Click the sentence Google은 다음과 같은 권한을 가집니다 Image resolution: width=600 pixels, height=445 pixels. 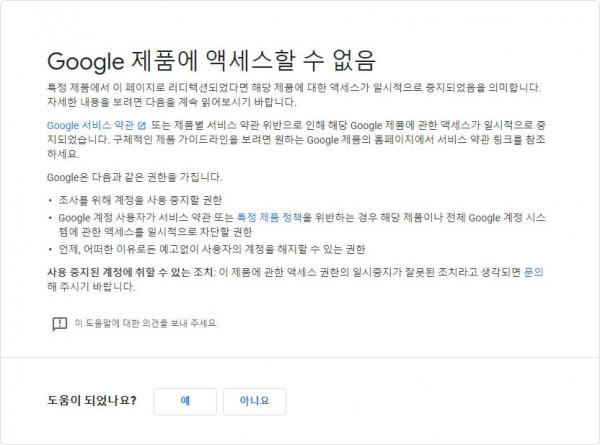click(134, 177)
